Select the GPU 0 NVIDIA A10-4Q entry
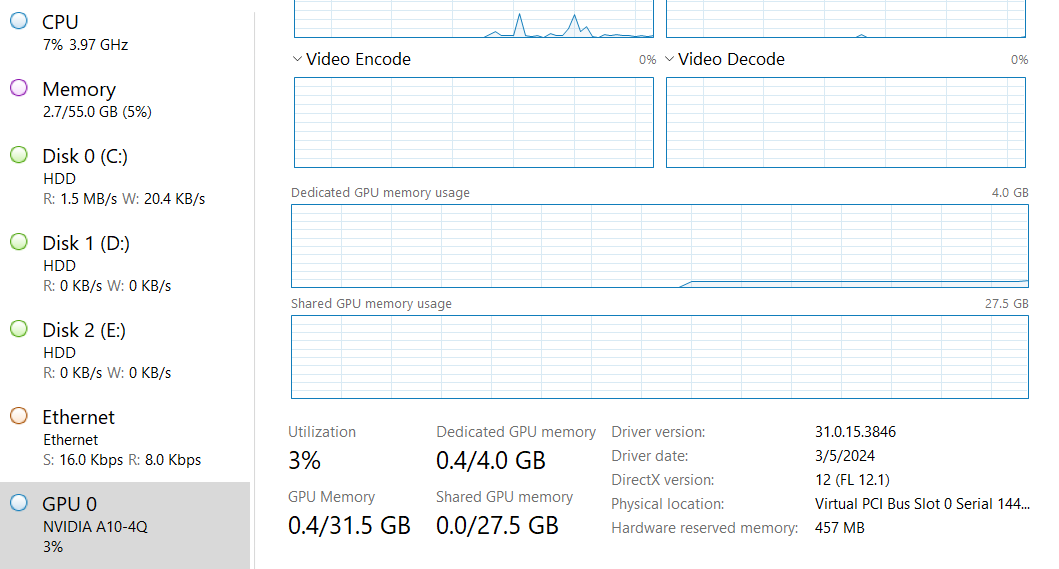The image size is (1059, 569). tap(125, 525)
